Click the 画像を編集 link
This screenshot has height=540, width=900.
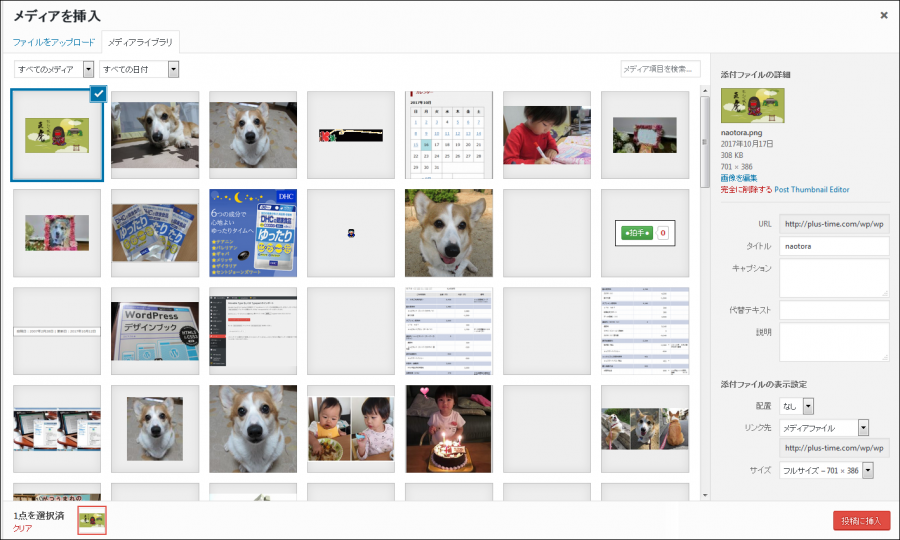(740, 177)
